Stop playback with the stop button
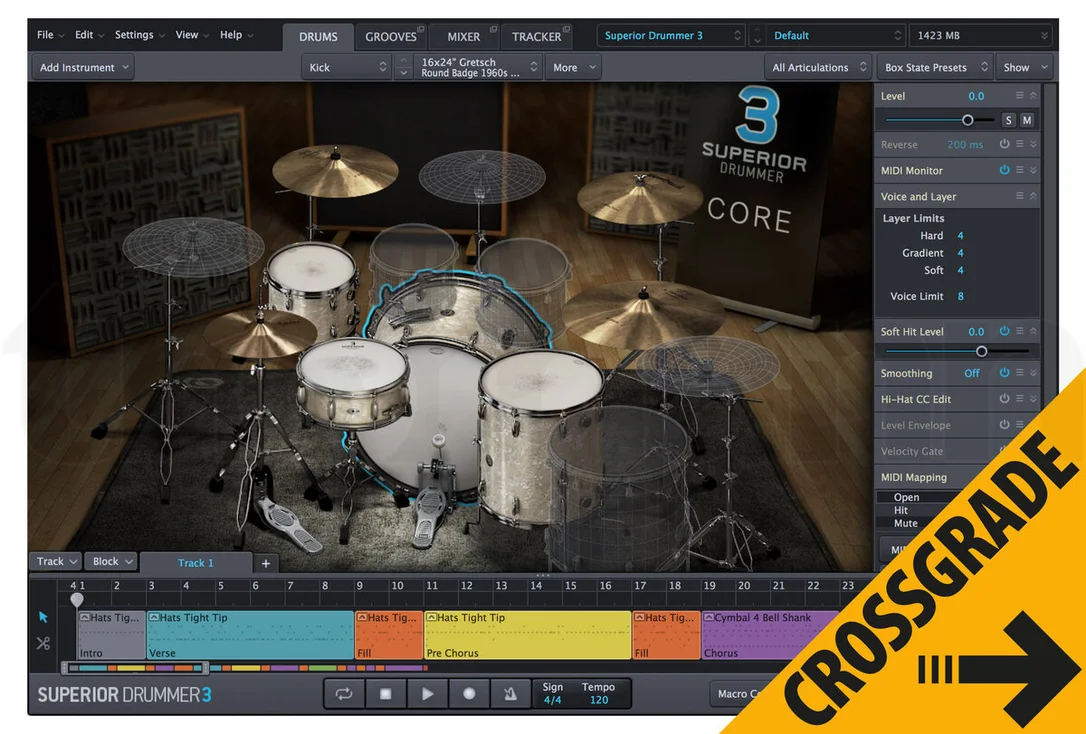Image resolution: width=1086 pixels, height=734 pixels. click(x=386, y=694)
